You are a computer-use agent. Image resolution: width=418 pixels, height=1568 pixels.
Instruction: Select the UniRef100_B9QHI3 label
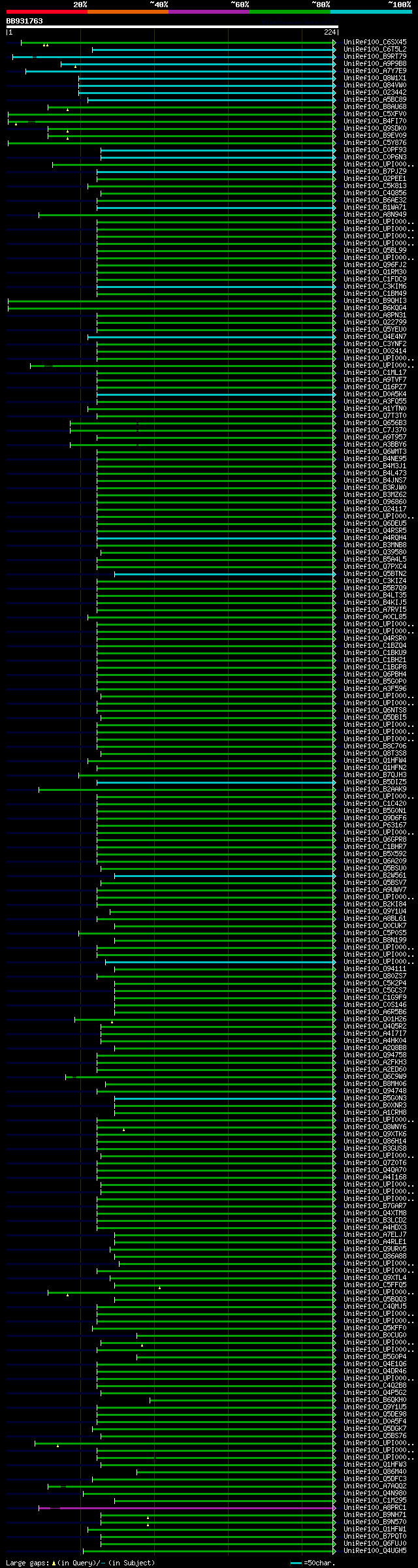click(x=375, y=301)
